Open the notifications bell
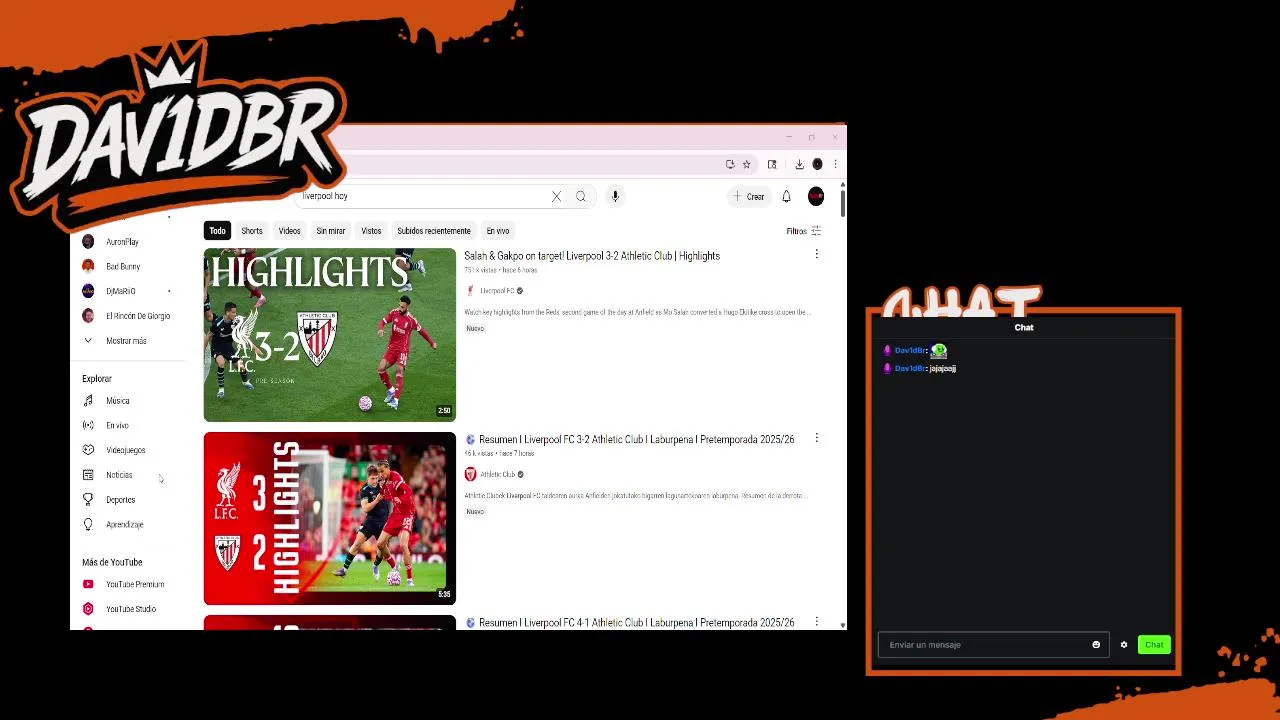The image size is (1280, 720). click(786, 197)
